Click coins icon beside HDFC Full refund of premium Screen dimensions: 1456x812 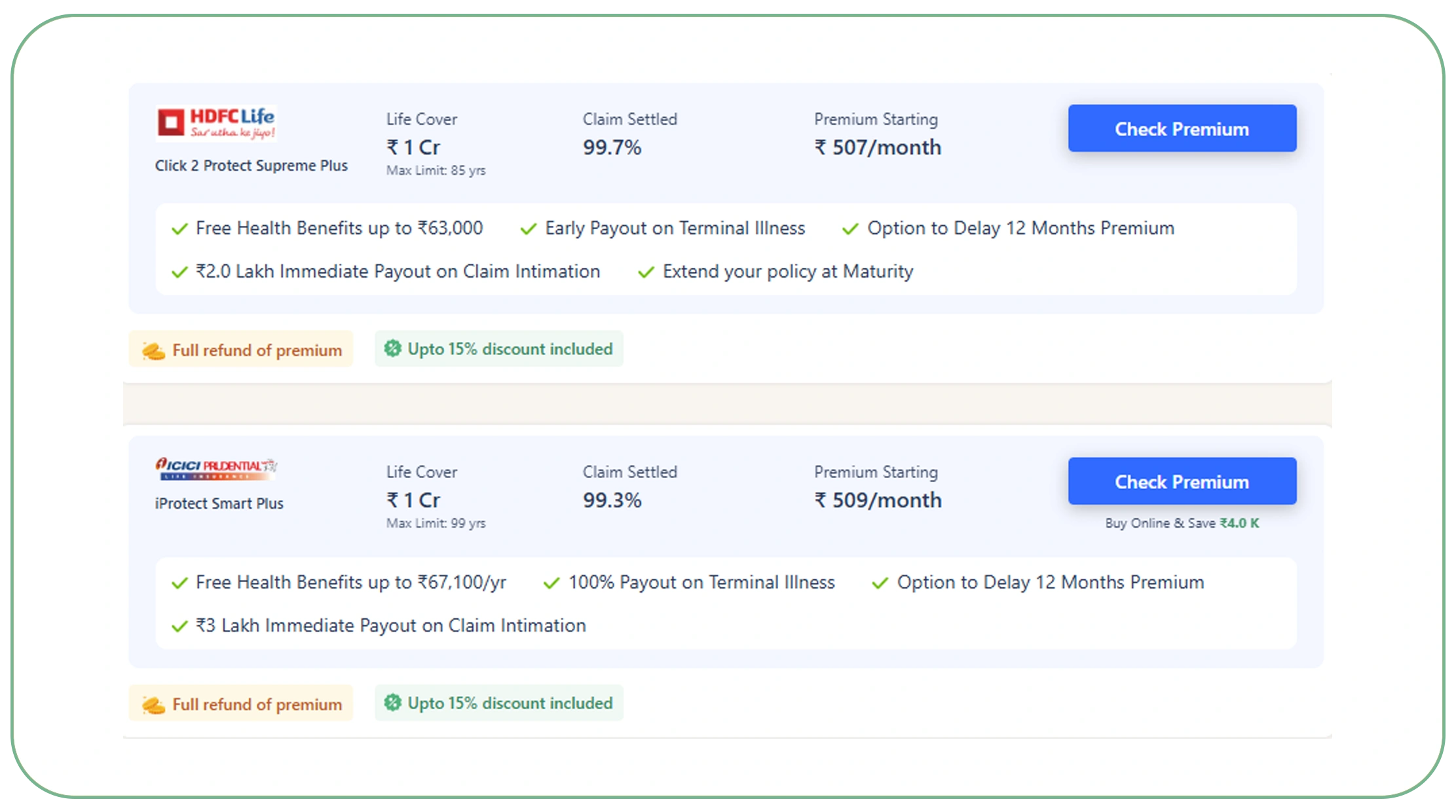tap(154, 351)
